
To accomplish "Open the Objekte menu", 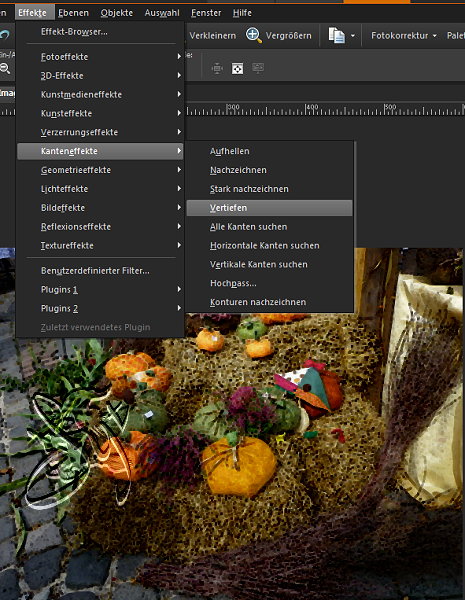I will (117, 13).
